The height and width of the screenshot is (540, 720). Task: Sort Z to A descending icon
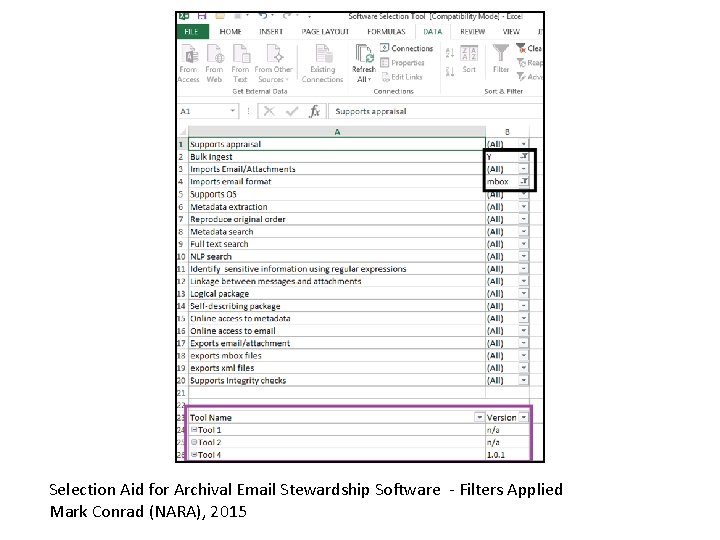[x=450, y=71]
